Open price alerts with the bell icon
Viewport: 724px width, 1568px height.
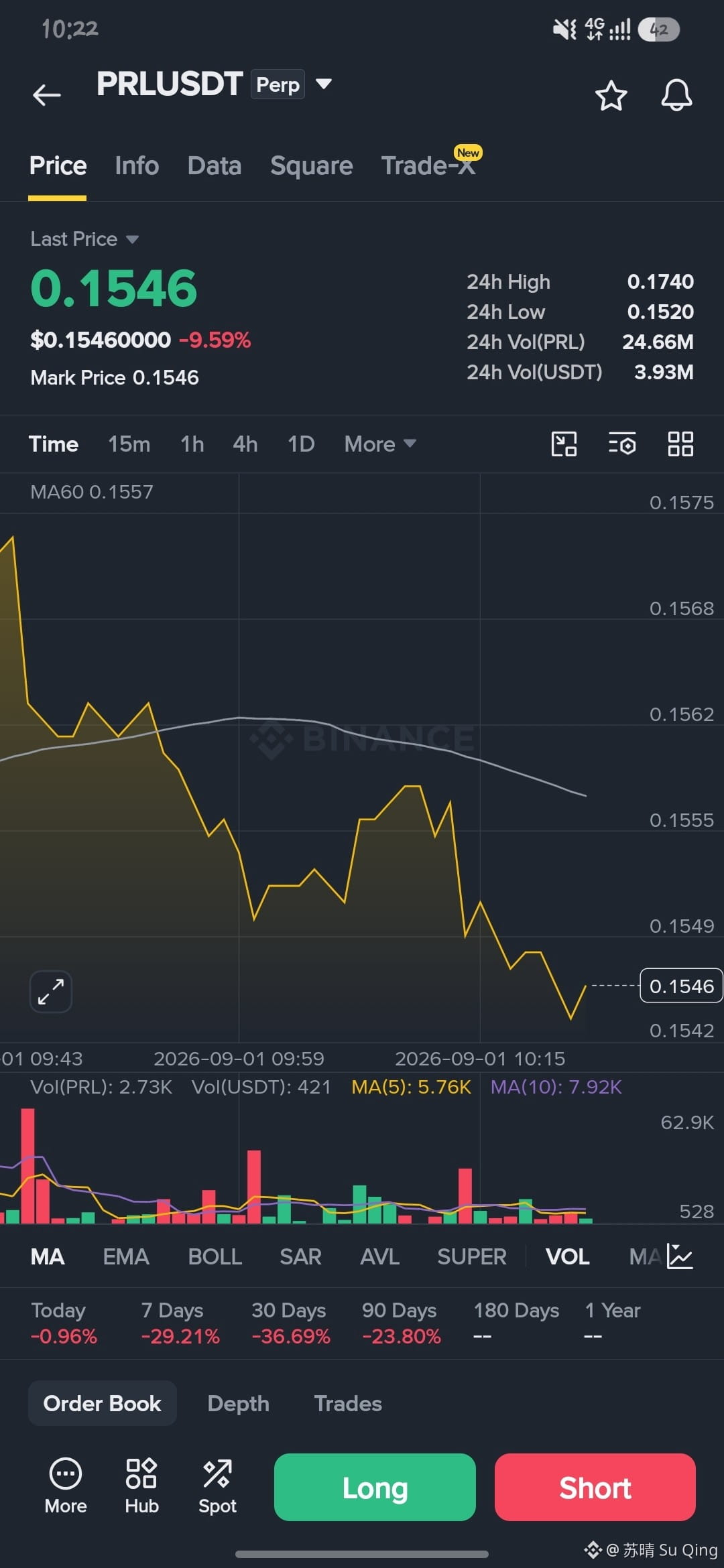pos(676,95)
